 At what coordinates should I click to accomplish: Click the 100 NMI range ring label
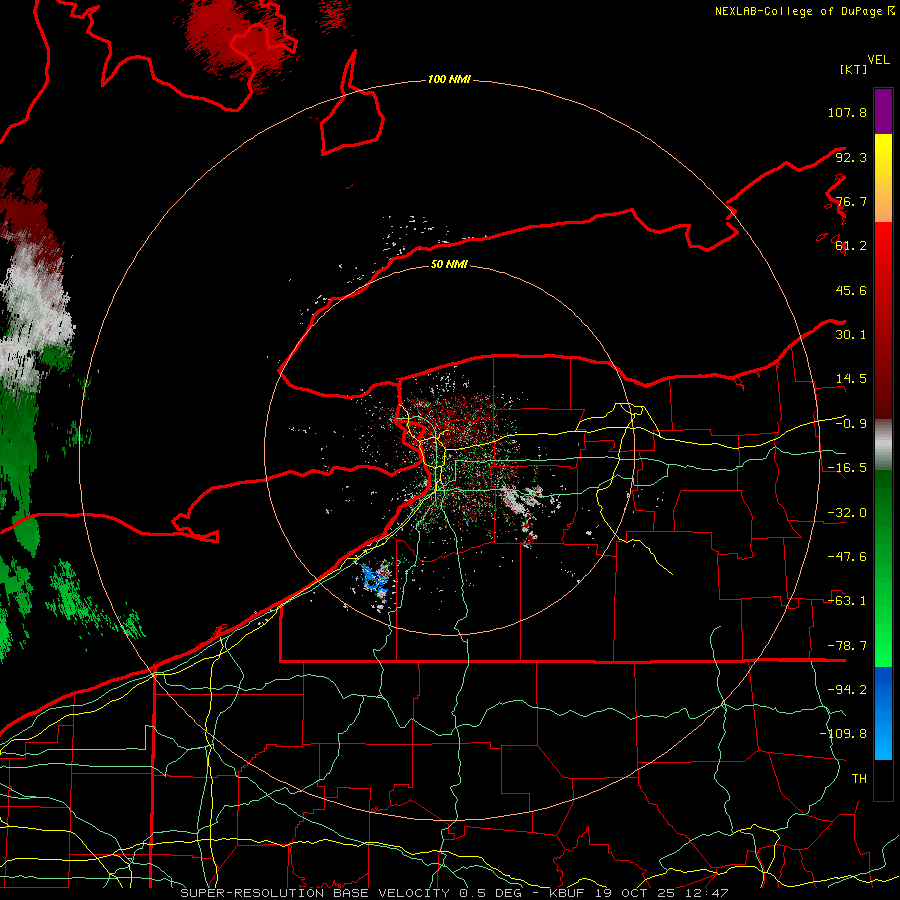coord(449,79)
